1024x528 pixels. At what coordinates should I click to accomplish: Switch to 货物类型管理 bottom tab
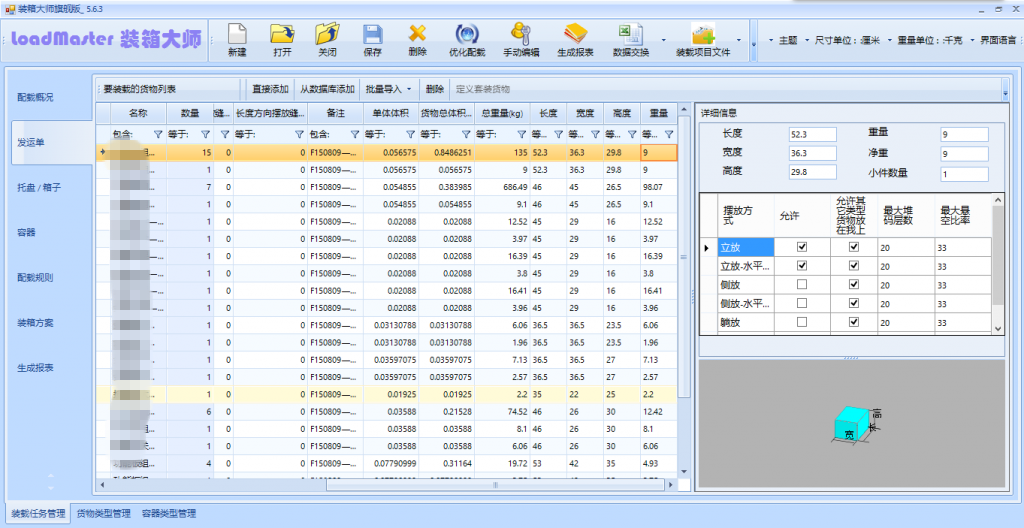(x=106, y=514)
